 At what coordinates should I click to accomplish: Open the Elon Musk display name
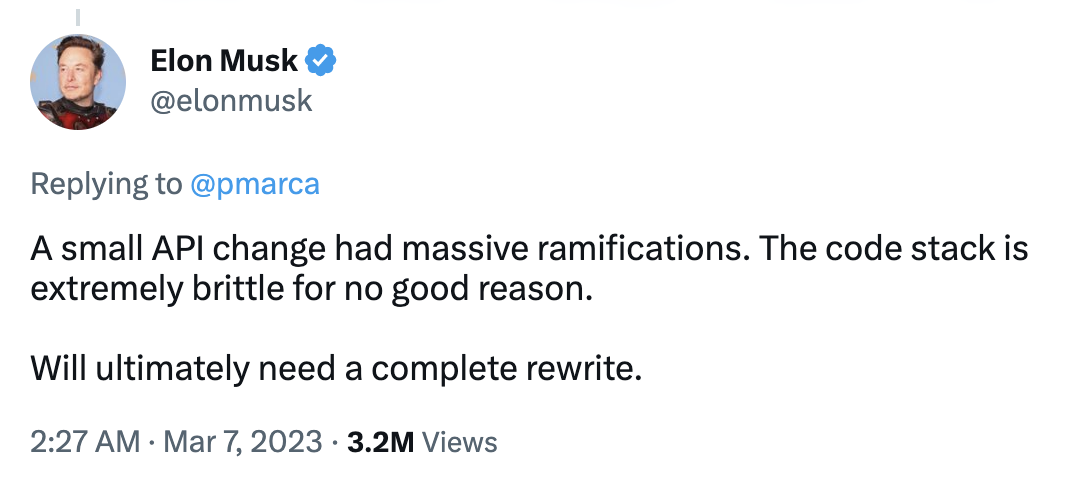(224, 60)
